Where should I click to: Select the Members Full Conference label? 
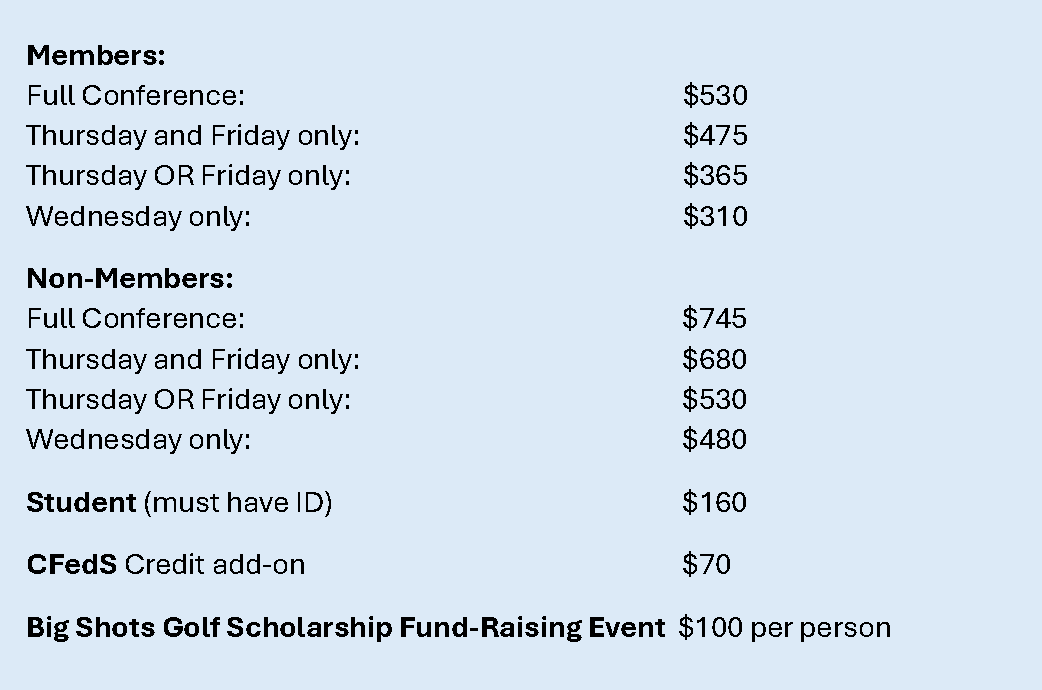(x=136, y=96)
